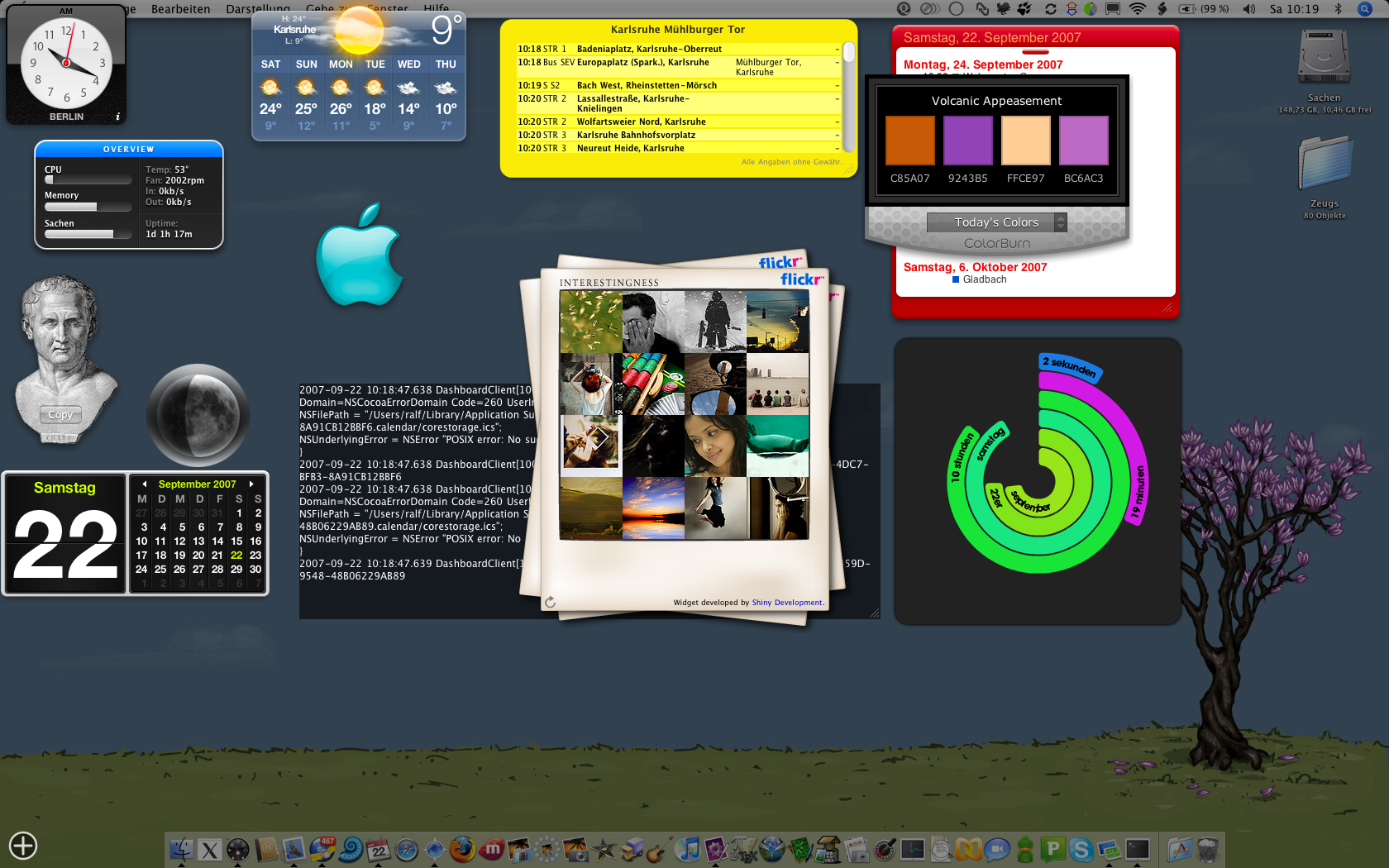Launch Firefox from the dock
This screenshot has width=1389, height=868.
click(462, 849)
